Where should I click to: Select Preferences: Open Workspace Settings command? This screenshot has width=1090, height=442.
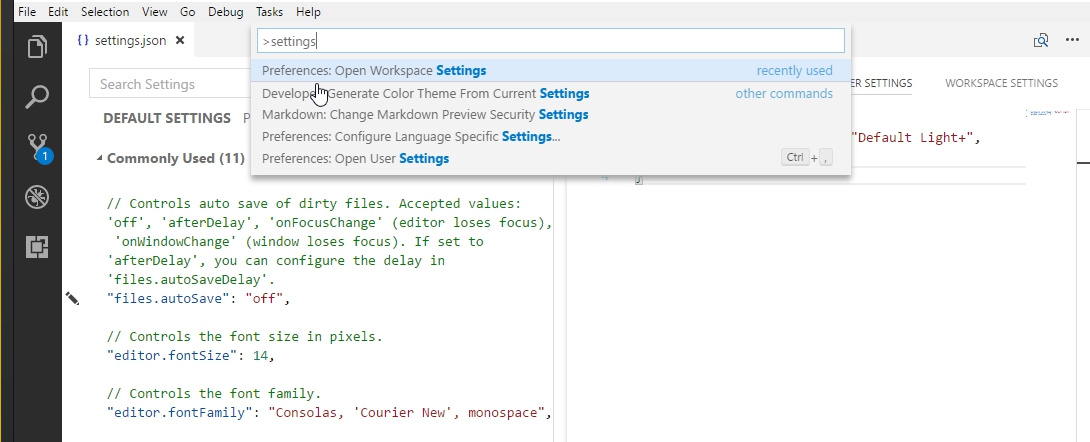click(551, 70)
